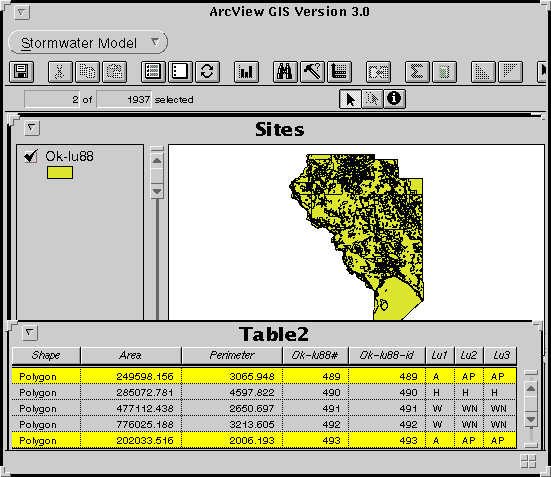
Task: Click the Save project floppy disk icon
Action: click(21, 72)
